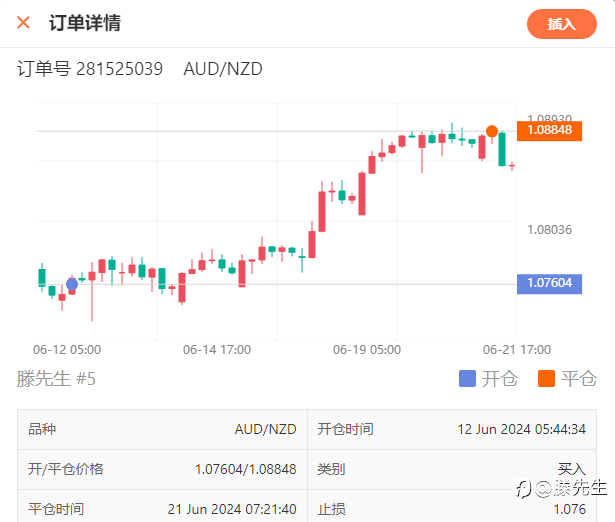Click the 类别 label cell
Screen dimensions: 615x522
[331, 469]
